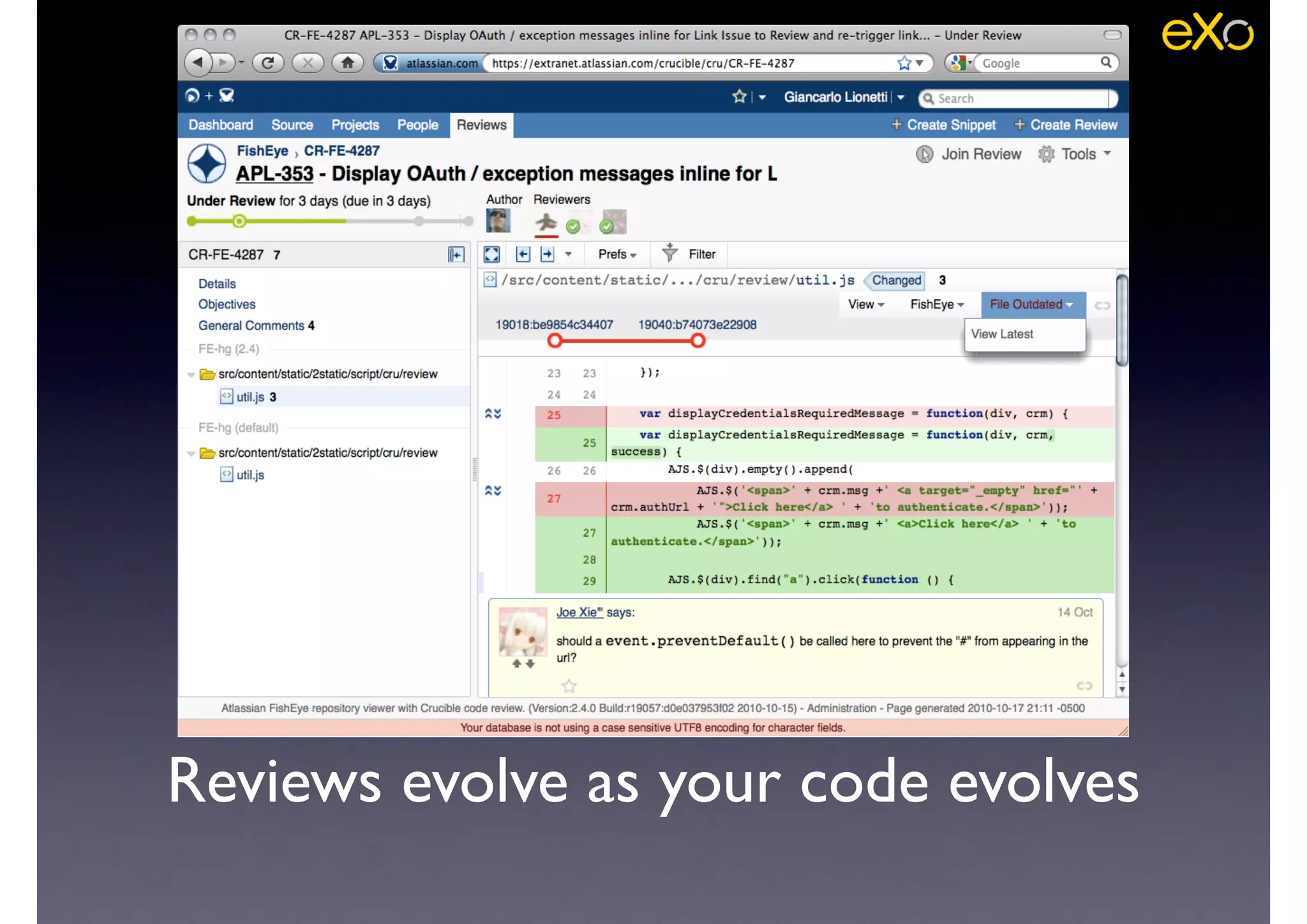This screenshot has height=924, width=1307.
Task: Open the CR-FE-4287 breadcrumb link
Action: point(341,151)
